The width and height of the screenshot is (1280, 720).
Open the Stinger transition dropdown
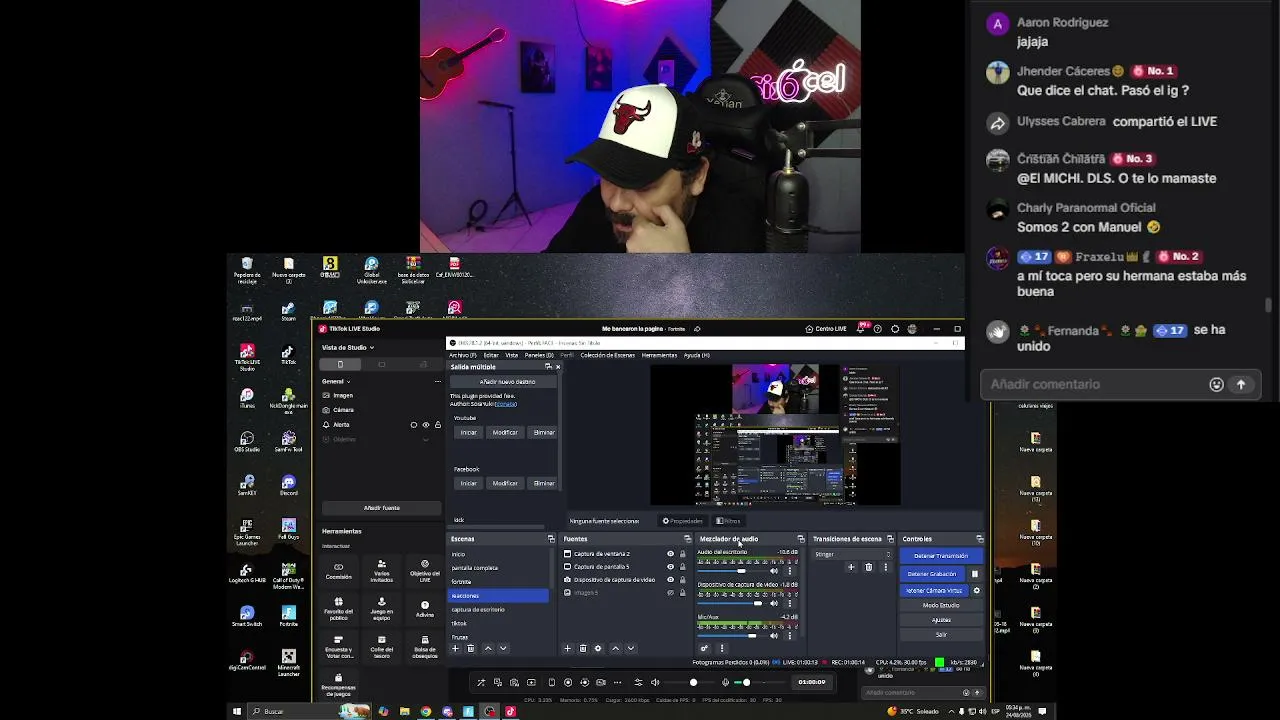[852, 554]
